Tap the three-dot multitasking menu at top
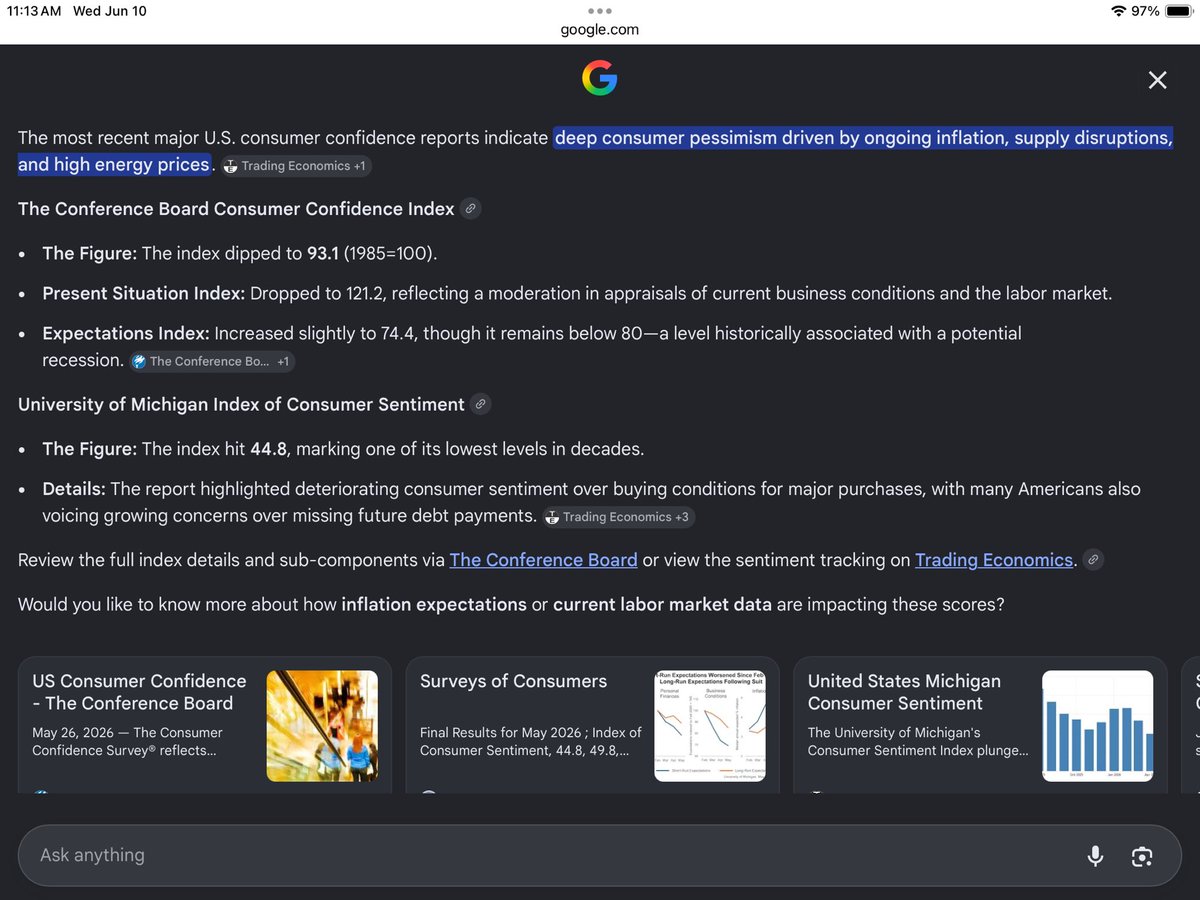Screen dimensions: 1200x900 point(600,11)
